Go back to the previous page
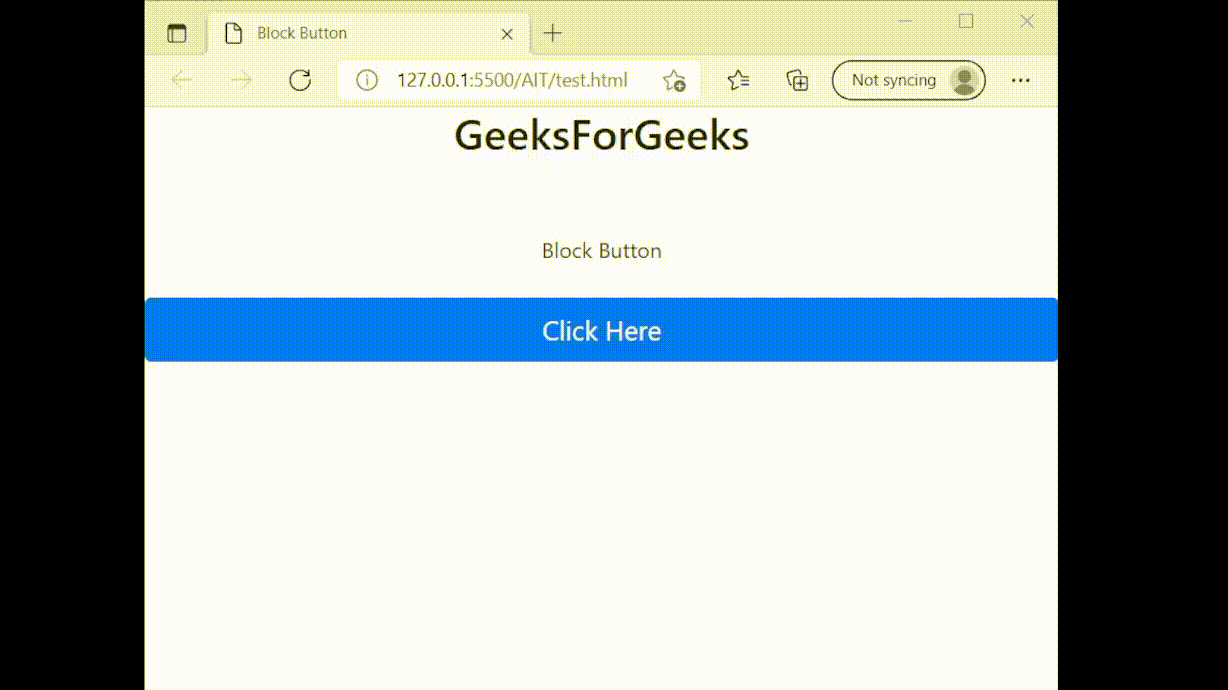This screenshot has height=690, width=1228. [x=181, y=80]
